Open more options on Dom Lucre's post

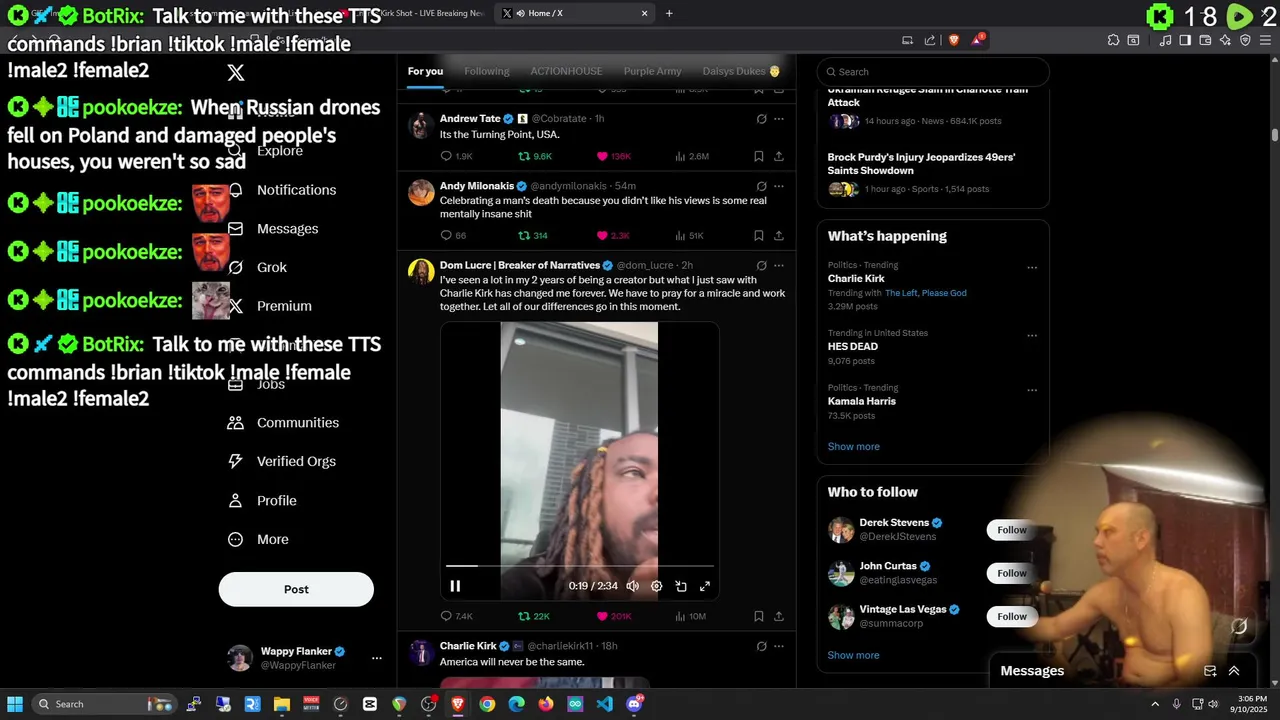click(x=779, y=266)
